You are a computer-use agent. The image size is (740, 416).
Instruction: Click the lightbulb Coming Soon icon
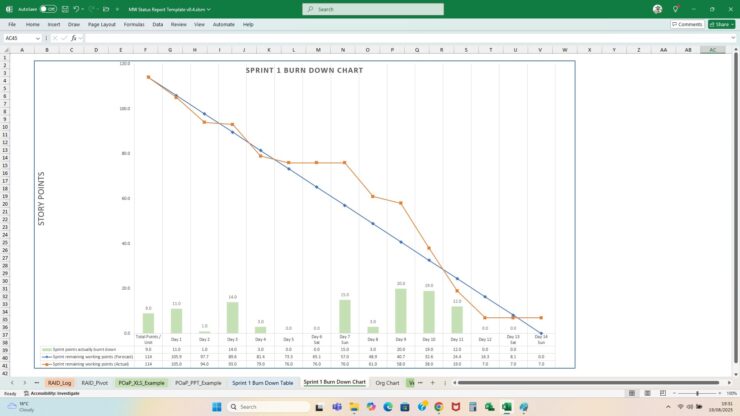point(675,9)
